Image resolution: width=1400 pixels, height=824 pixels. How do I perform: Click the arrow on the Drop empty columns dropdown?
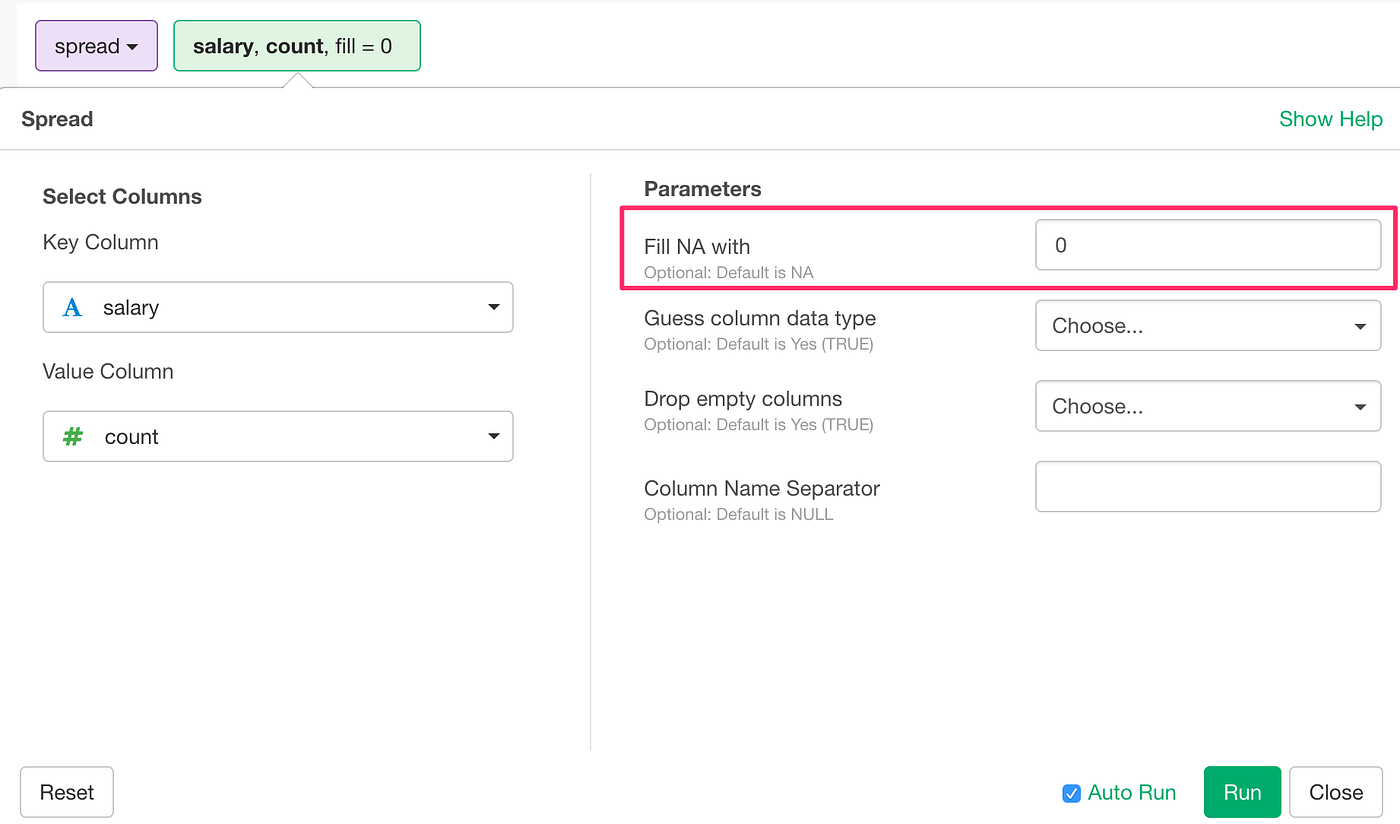click(1360, 406)
